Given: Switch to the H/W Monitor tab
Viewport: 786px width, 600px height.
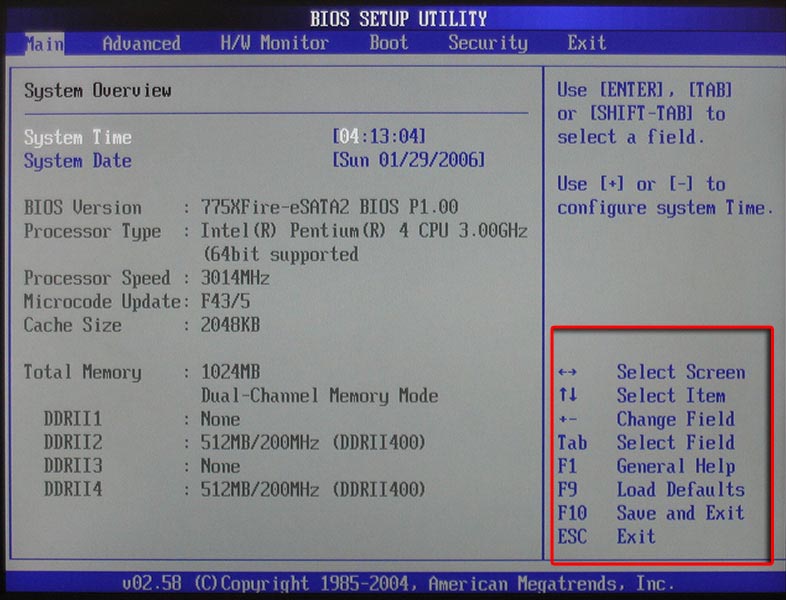Looking at the screenshot, I should click(x=274, y=43).
